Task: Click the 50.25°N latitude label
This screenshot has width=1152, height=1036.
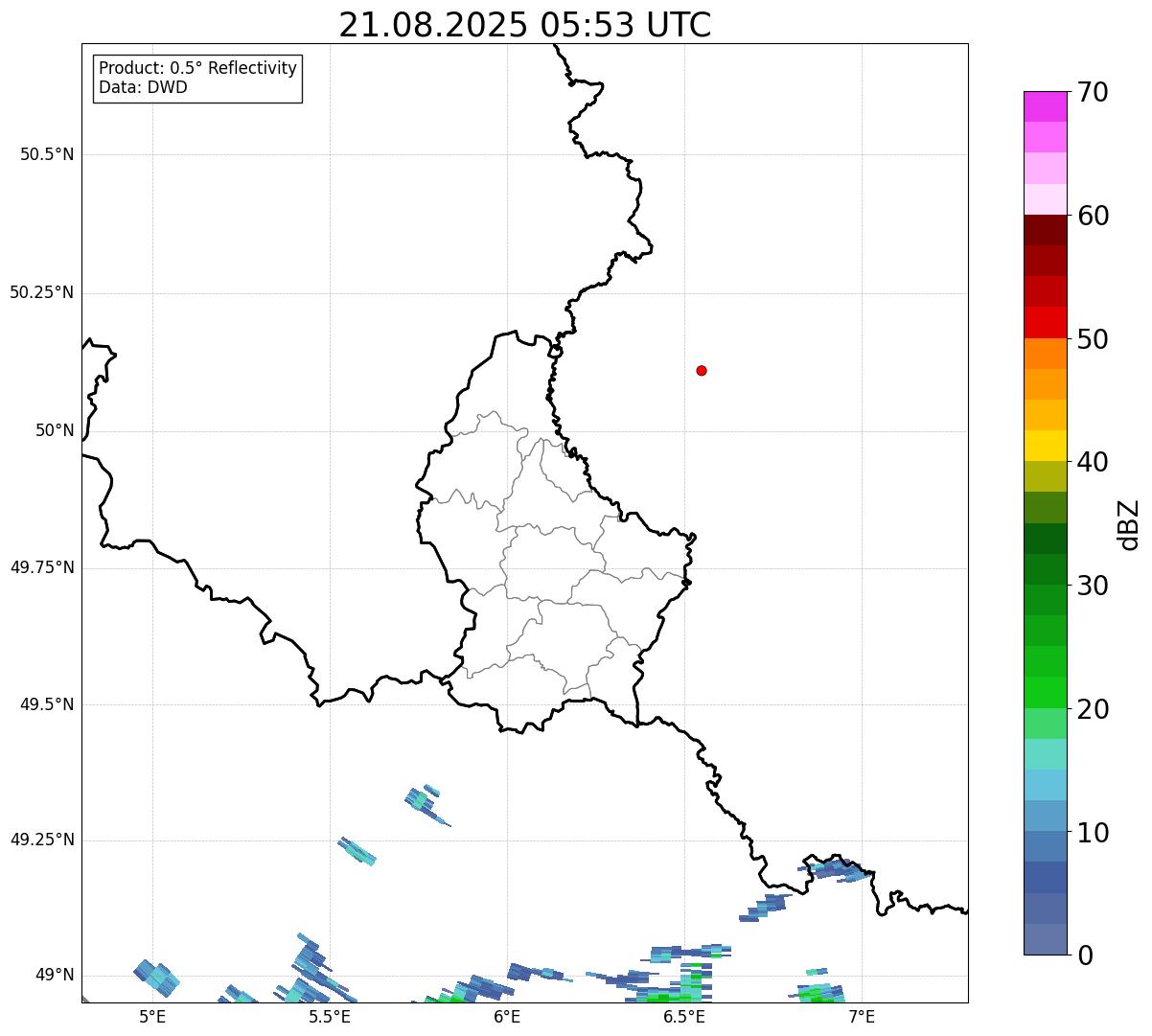Action: (x=42, y=292)
